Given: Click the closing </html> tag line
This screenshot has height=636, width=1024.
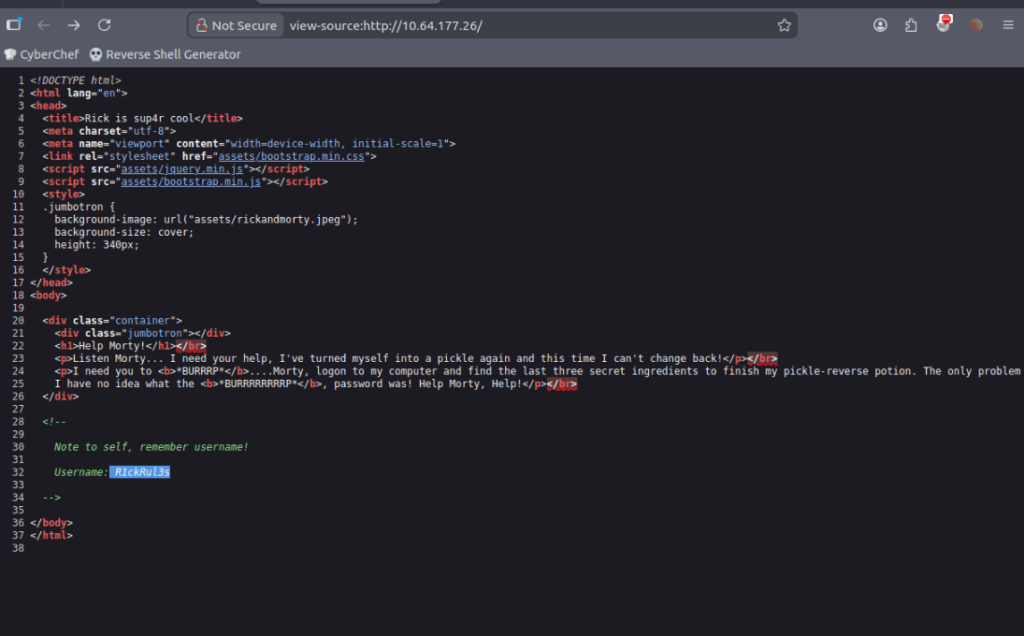Looking at the screenshot, I should (52, 535).
